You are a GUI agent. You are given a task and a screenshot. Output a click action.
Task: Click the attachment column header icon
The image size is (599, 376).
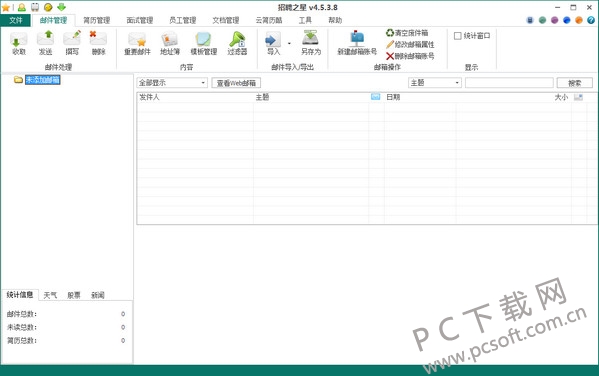click(578, 97)
